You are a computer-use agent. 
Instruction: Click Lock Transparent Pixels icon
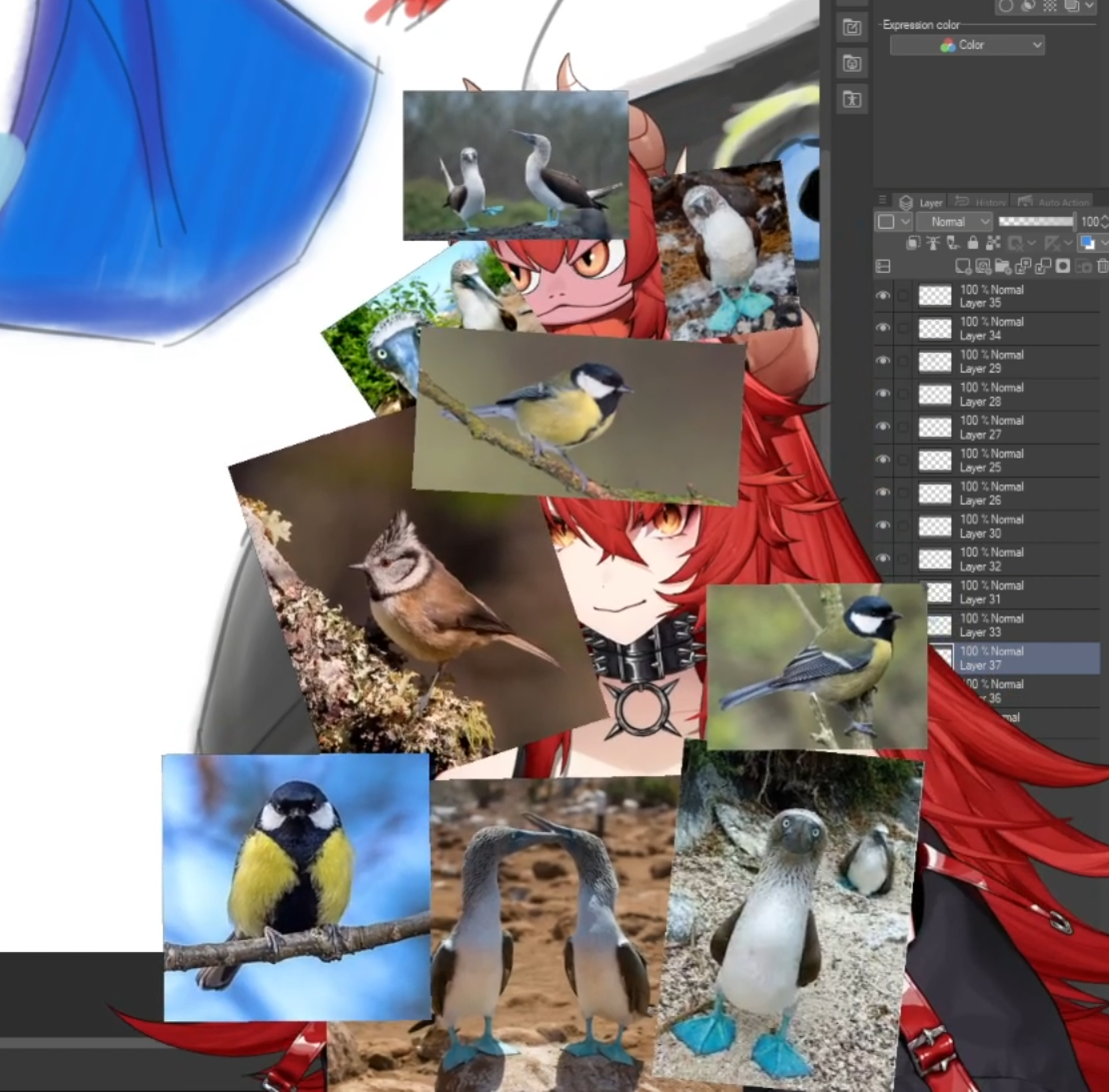click(993, 244)
